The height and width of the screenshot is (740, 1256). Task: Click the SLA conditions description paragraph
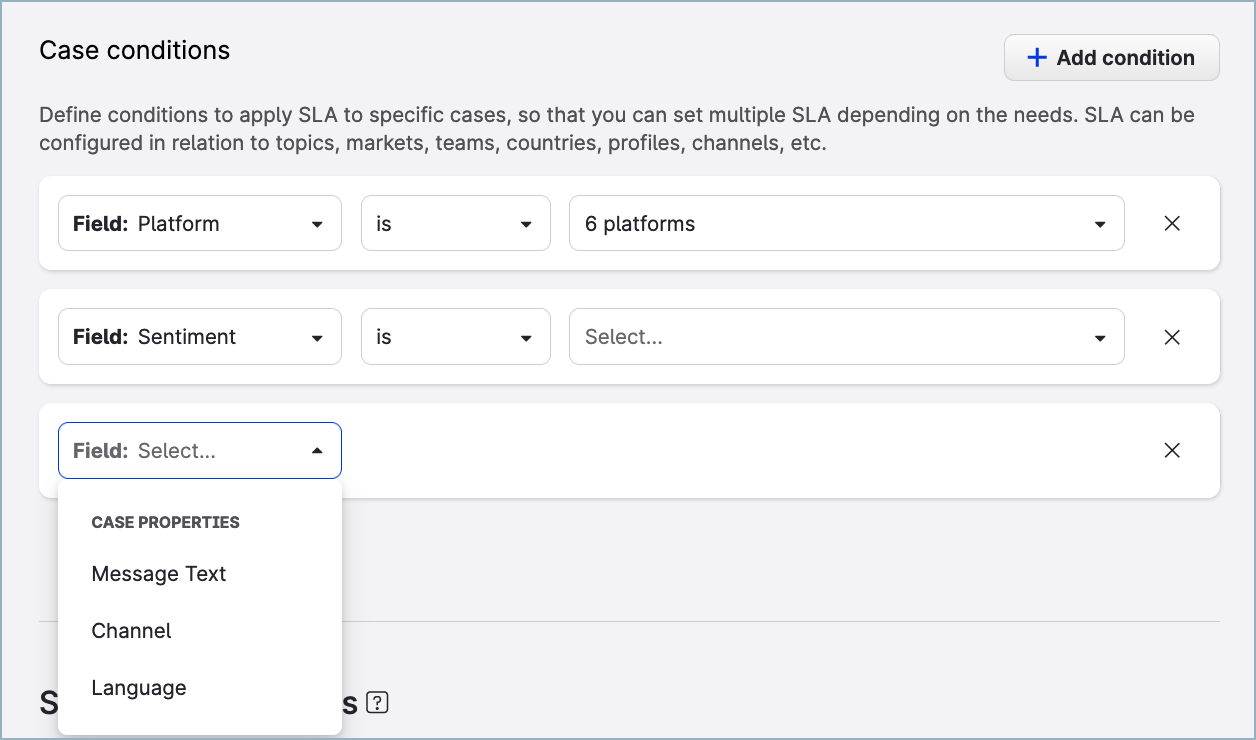616,129
